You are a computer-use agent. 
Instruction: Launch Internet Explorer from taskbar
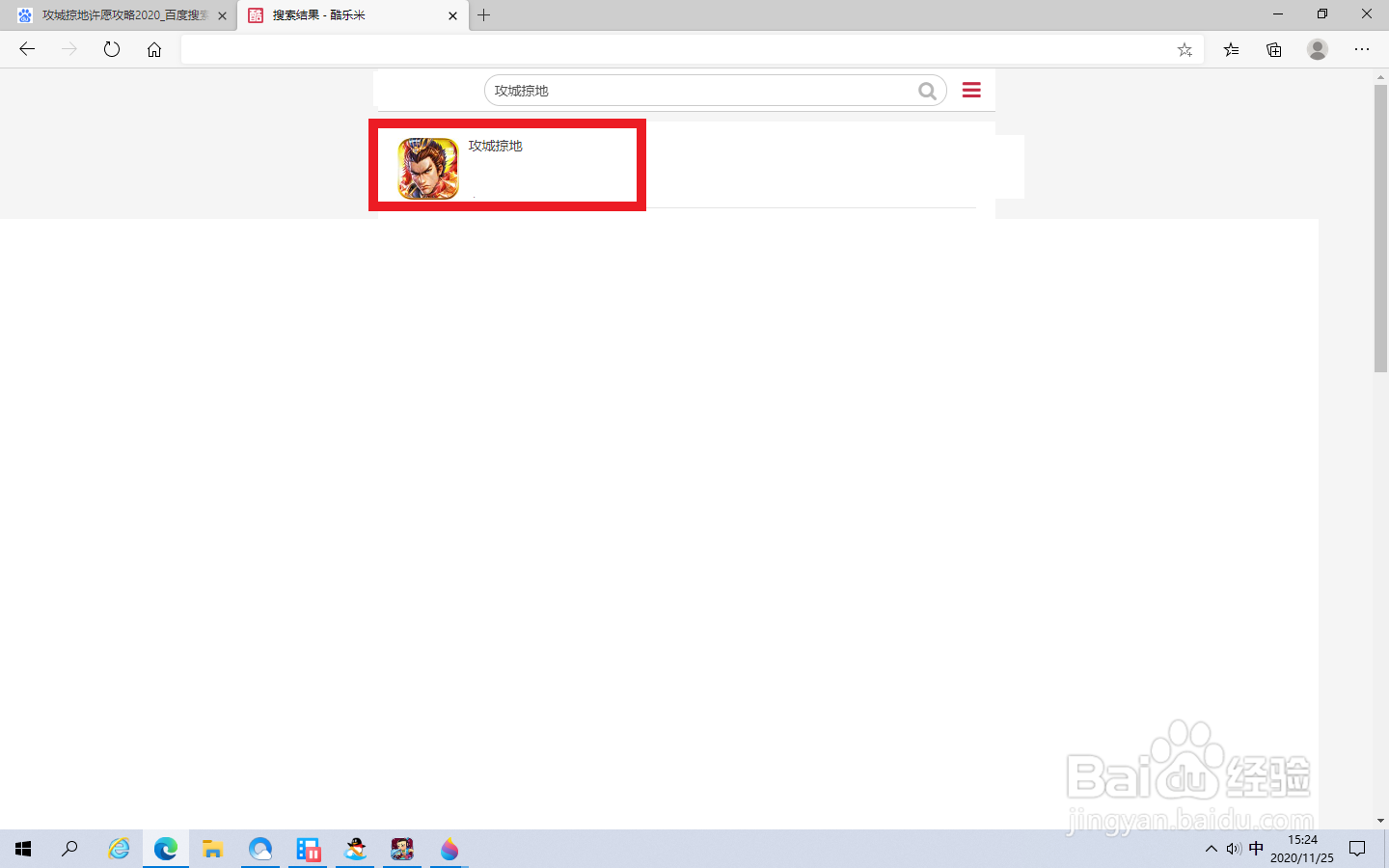[x=119, y=849]
